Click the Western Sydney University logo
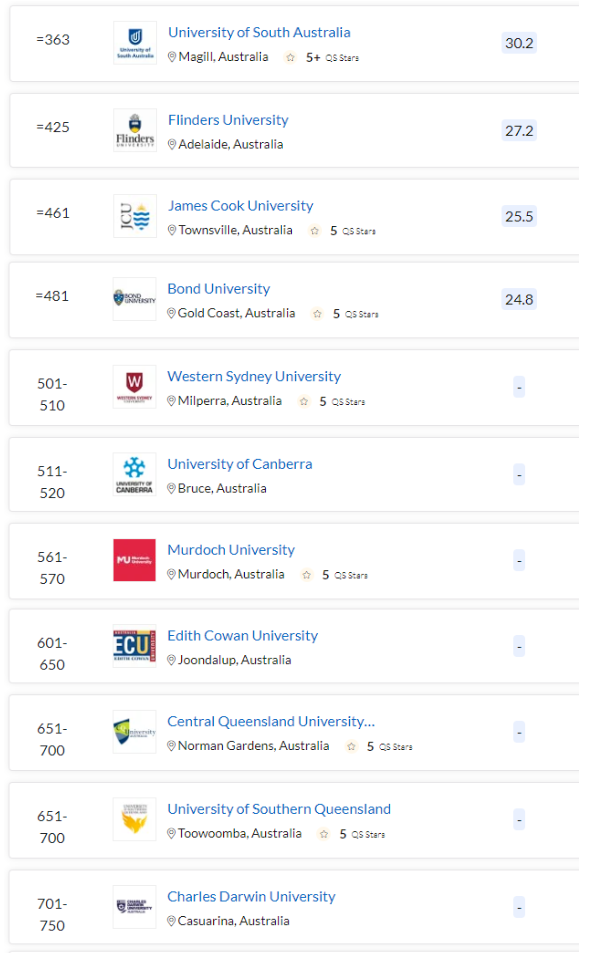590x953 pixels. pyautogui.click(x=135, y=387)
